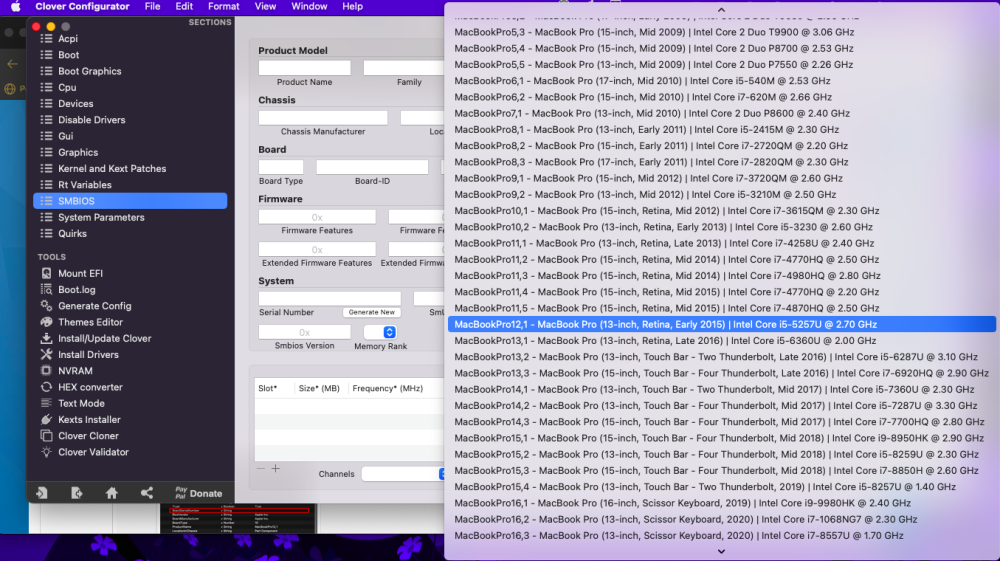Select MacBookPro12,1 model entry
The image size is (1000, 561).
click(721, 324)
